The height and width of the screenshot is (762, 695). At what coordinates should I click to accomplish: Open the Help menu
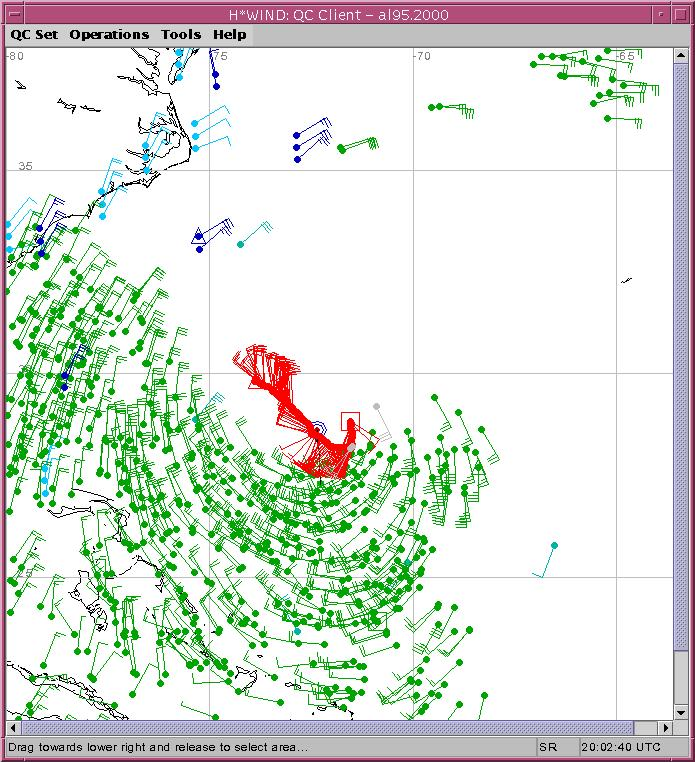[x=229, y=34]
